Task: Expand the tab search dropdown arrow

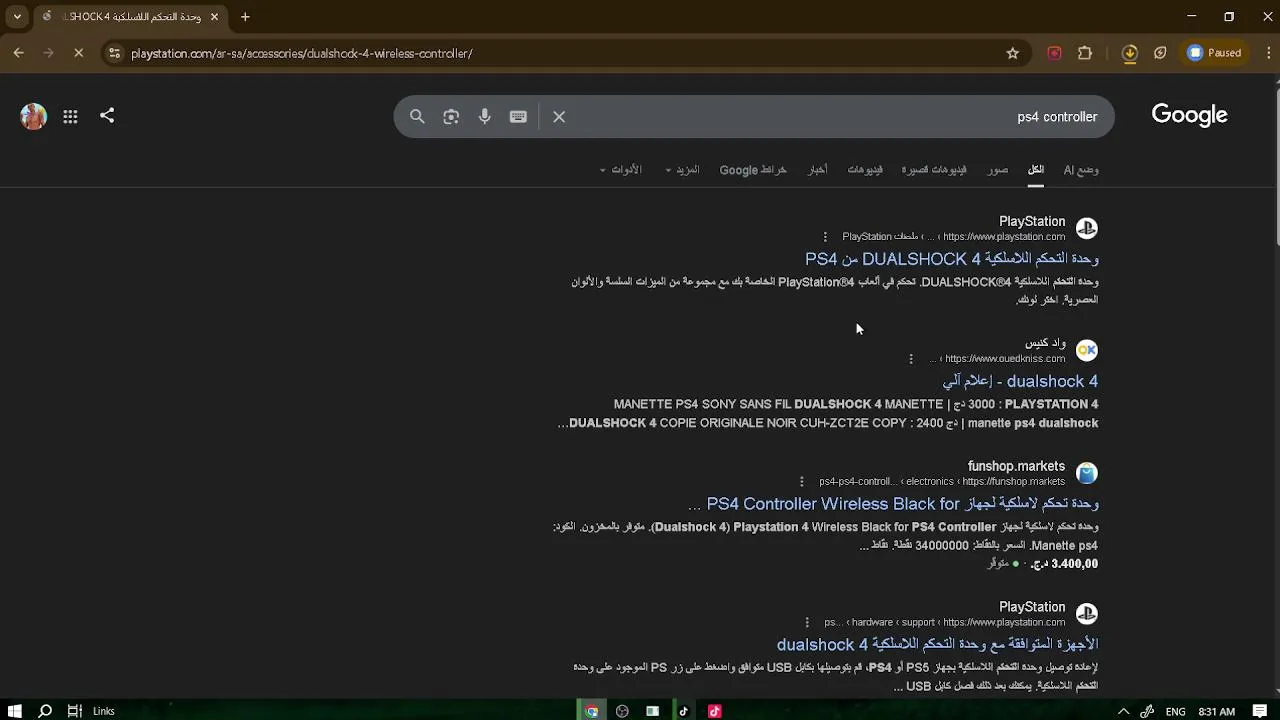Action: [x=17, y=17]
